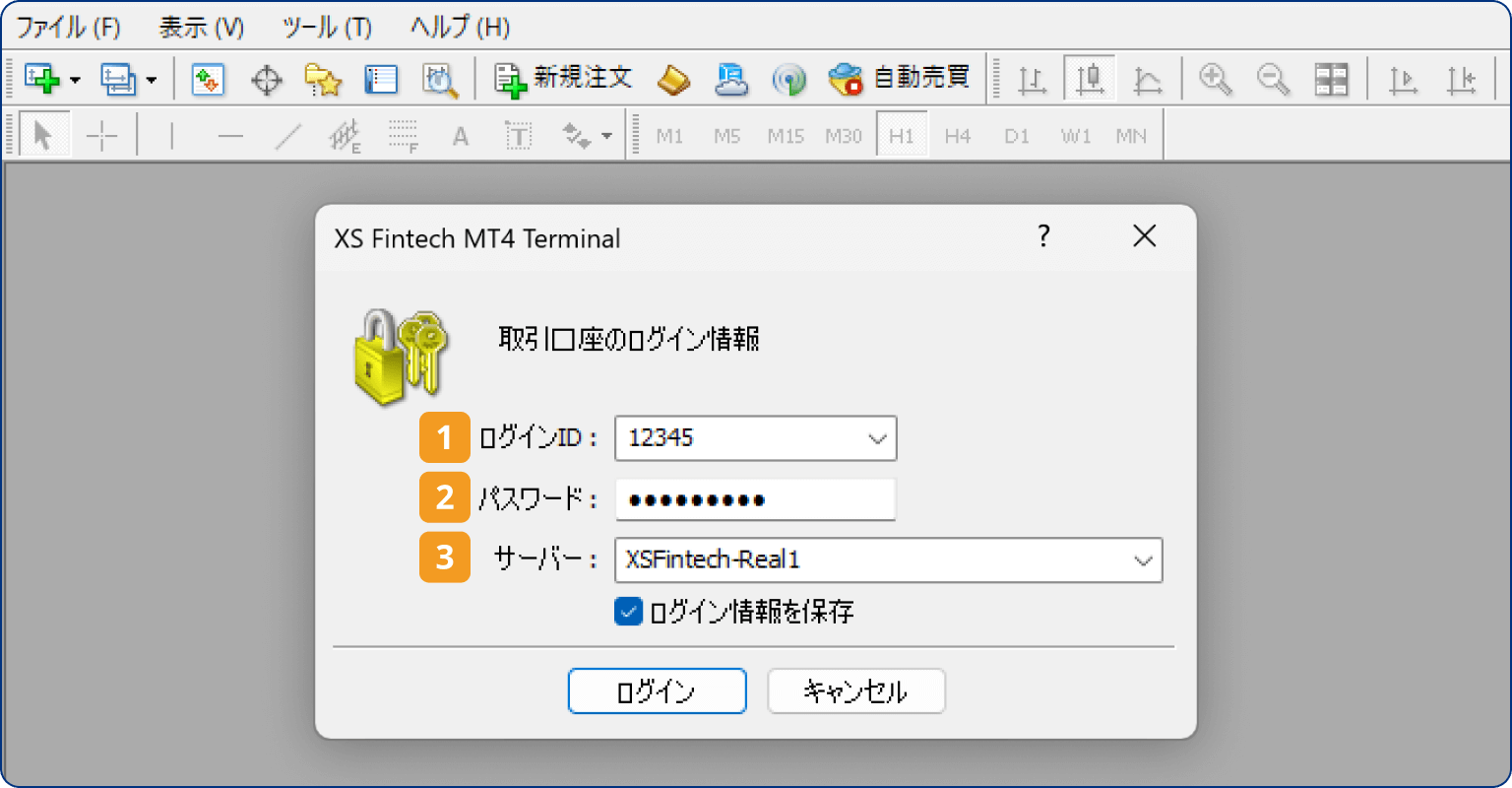The image size is (1512, 788).
Task: Toggle the Terminal panel icon
Action: coord(380,79)
